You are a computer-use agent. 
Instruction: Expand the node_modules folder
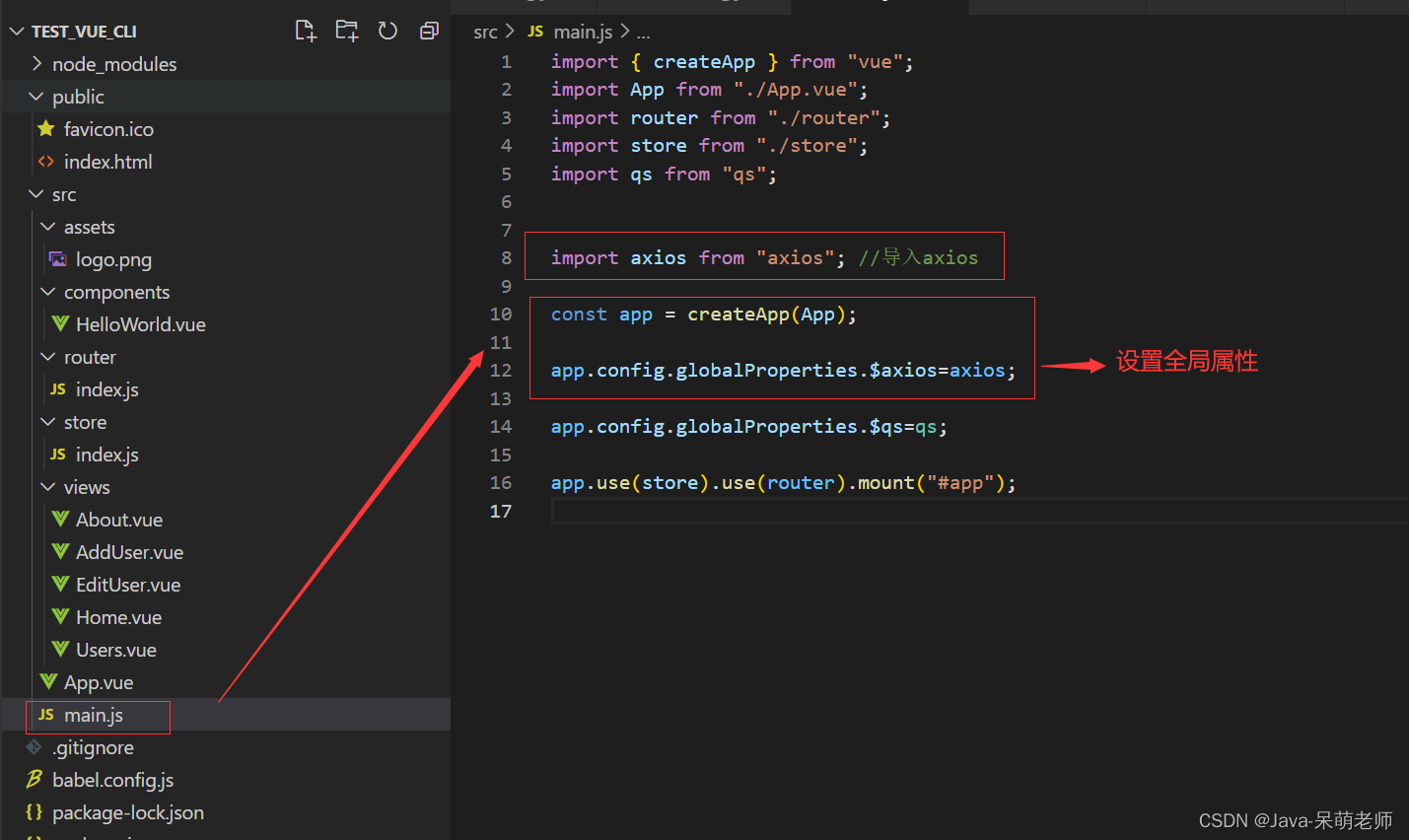click(x=36, y=64)
